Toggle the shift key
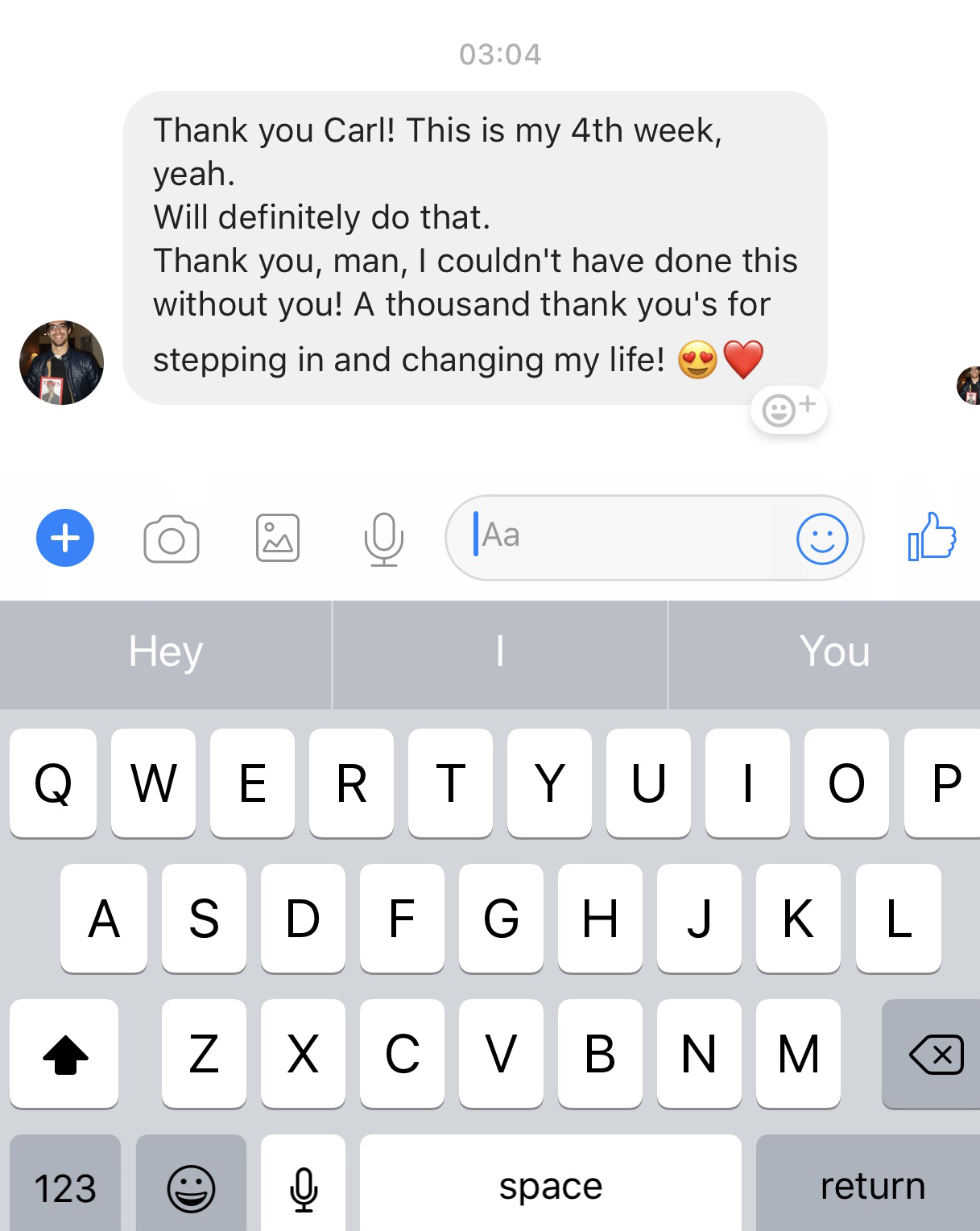 coord(64,1053)
